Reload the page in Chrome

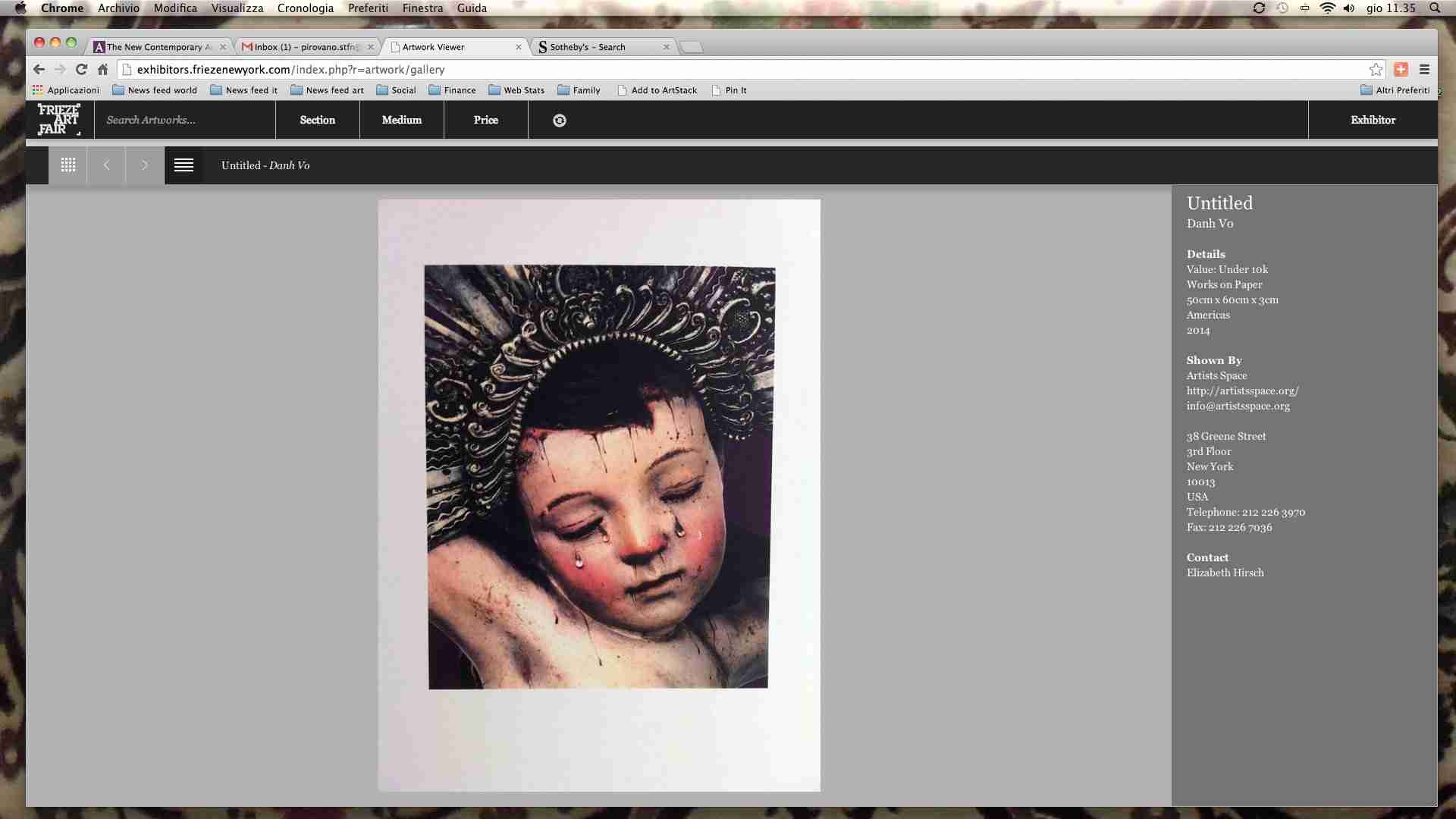point(81,70)
